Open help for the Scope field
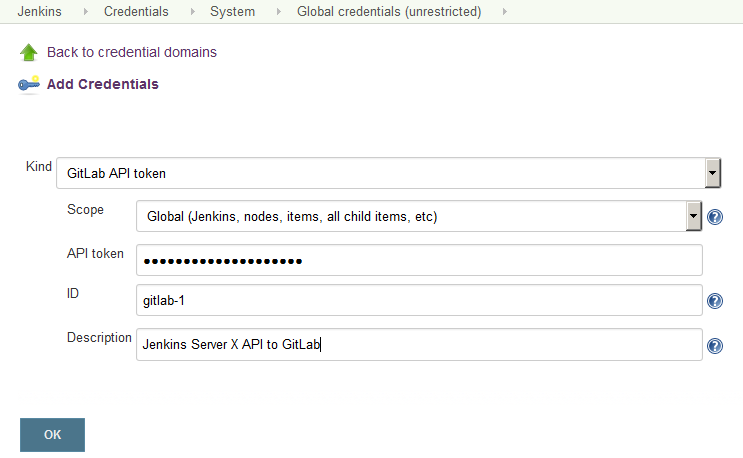This screenshot has height=458, width=743. pos(715,217)
